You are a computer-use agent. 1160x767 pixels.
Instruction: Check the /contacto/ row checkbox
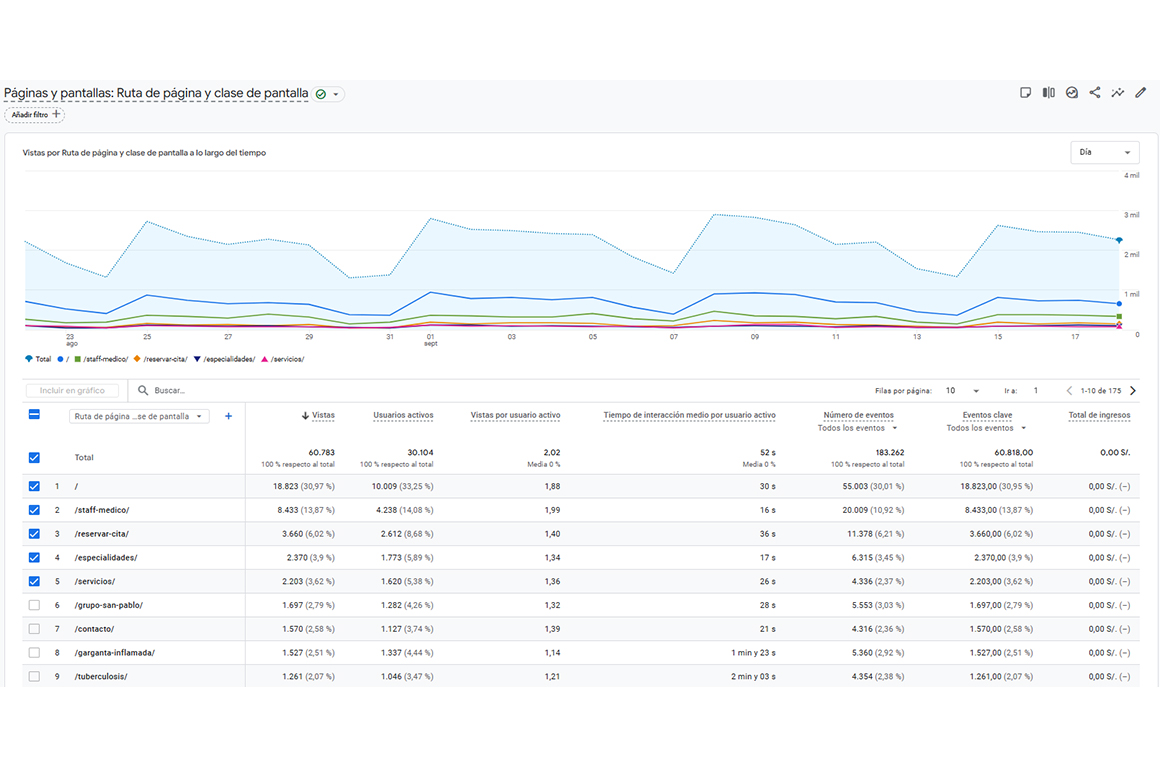(x=34, y=629)
